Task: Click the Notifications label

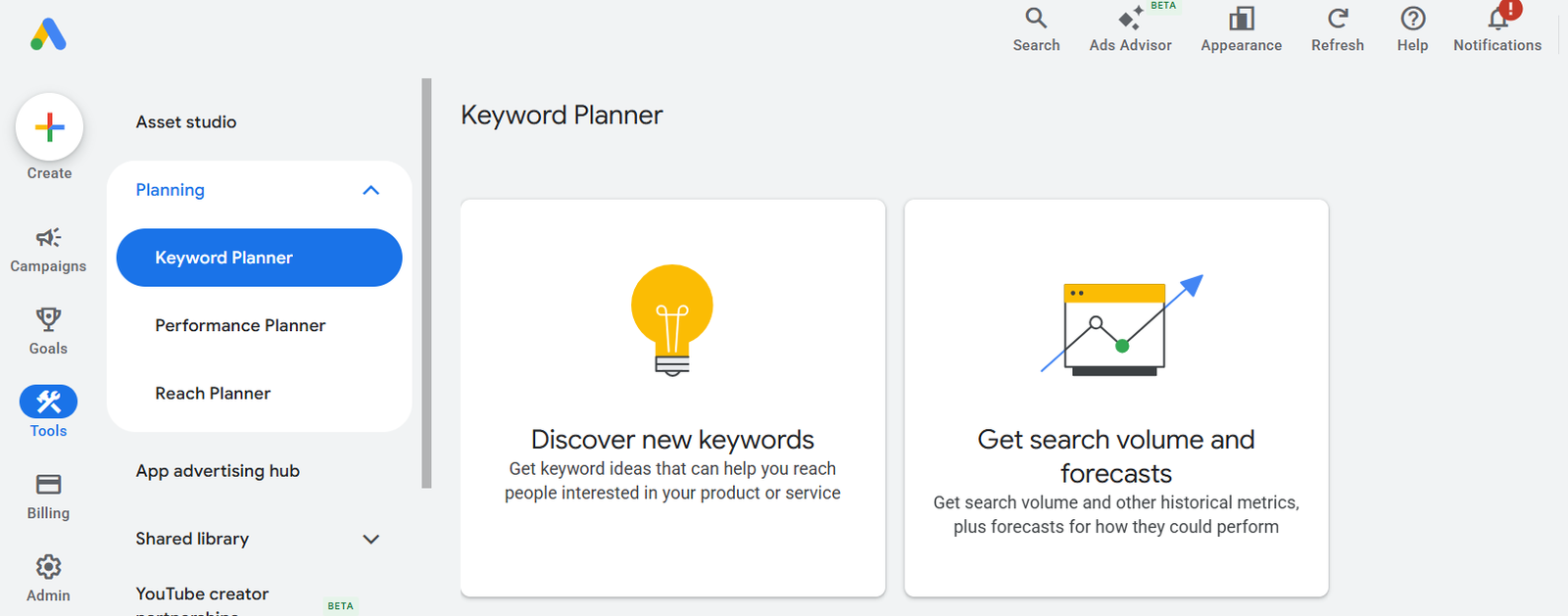Action: [x=1496, y=45]
